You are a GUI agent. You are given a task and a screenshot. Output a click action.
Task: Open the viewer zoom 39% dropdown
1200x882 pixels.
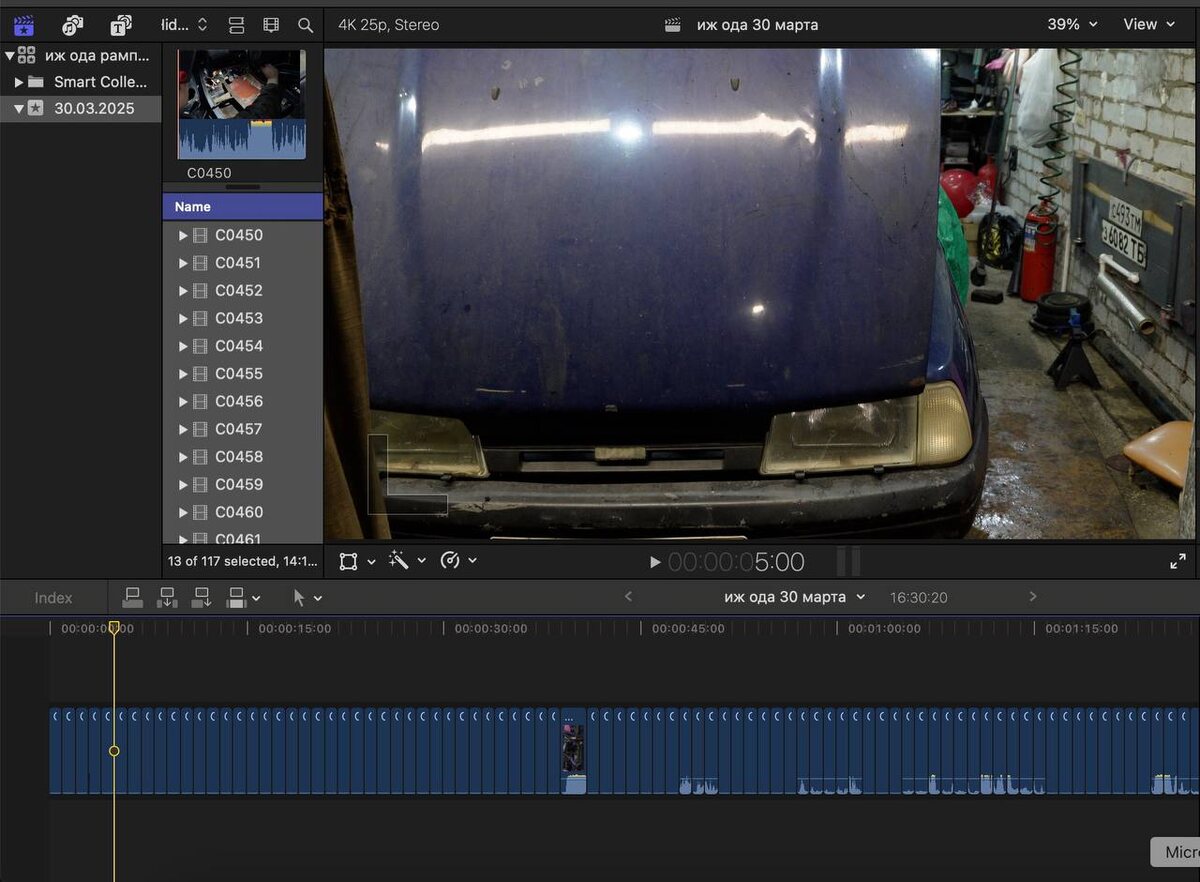(1071, 24)
